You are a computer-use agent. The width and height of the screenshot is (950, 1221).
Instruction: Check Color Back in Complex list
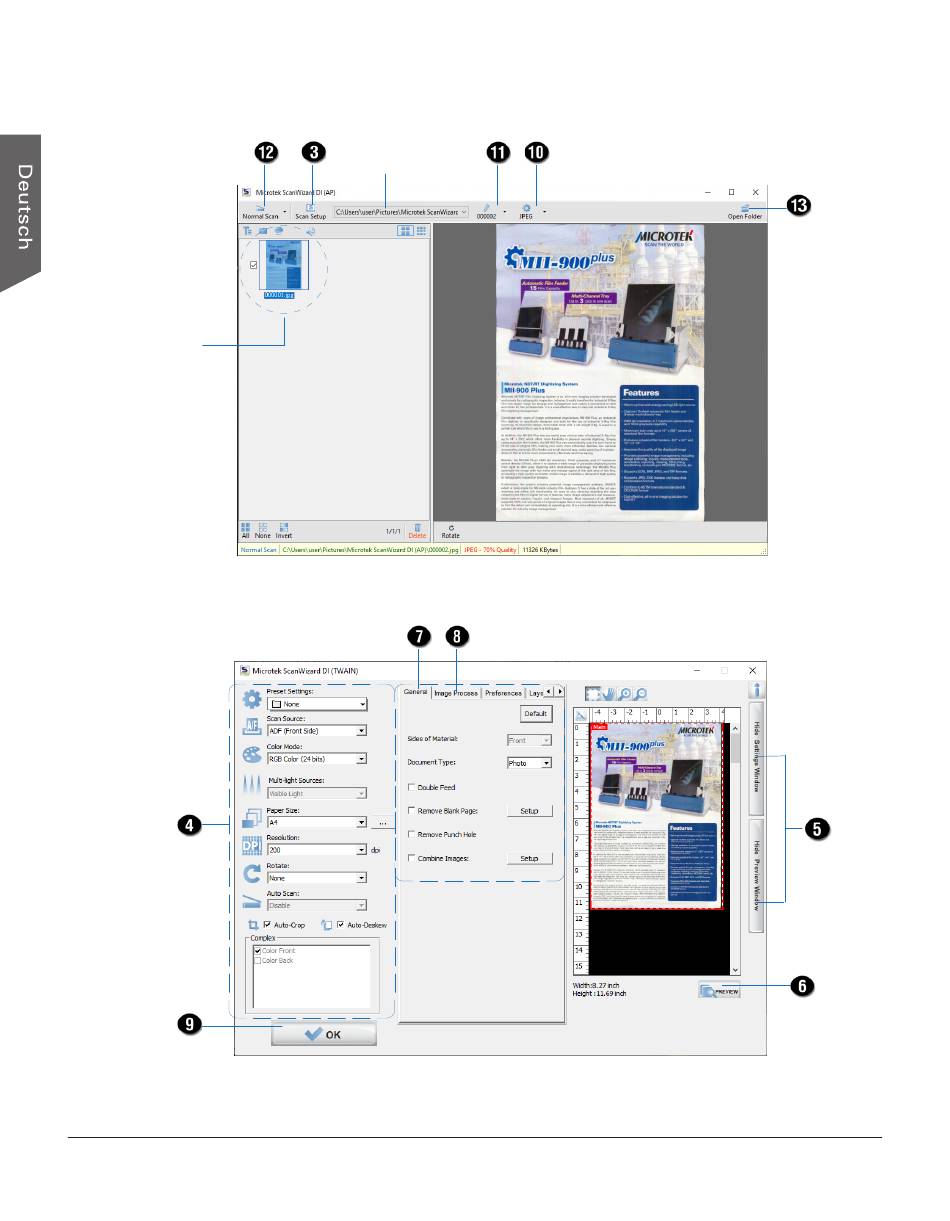pos(258,961)
